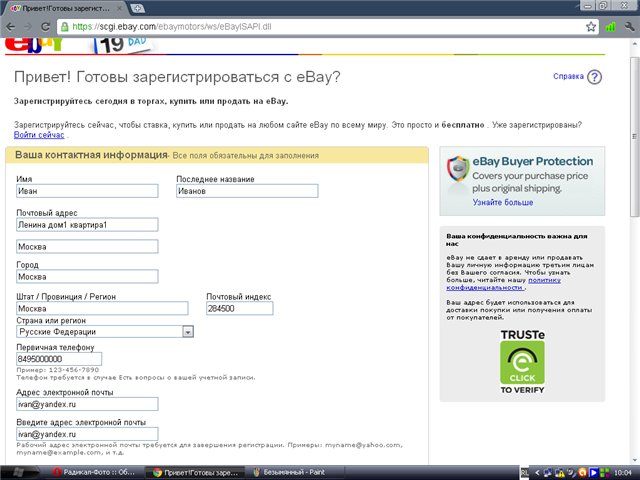Click second address line field under 'Почтовый адрес'
This screenshot has height=480, width=640.
pos(87,247)
